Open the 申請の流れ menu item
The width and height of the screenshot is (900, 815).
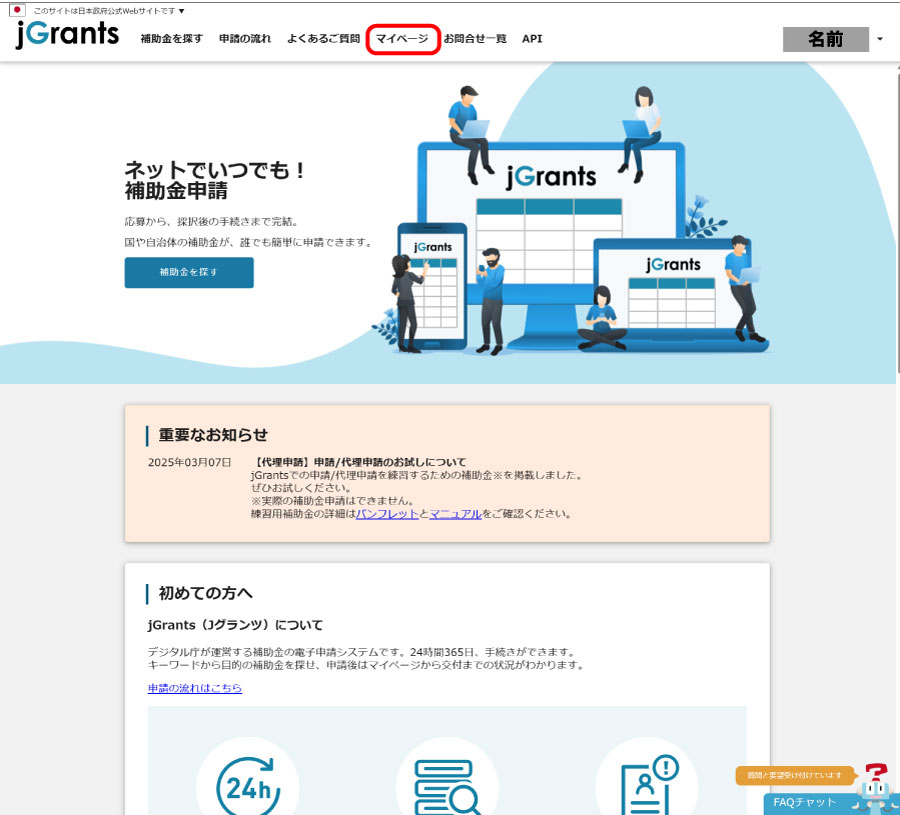245,38
